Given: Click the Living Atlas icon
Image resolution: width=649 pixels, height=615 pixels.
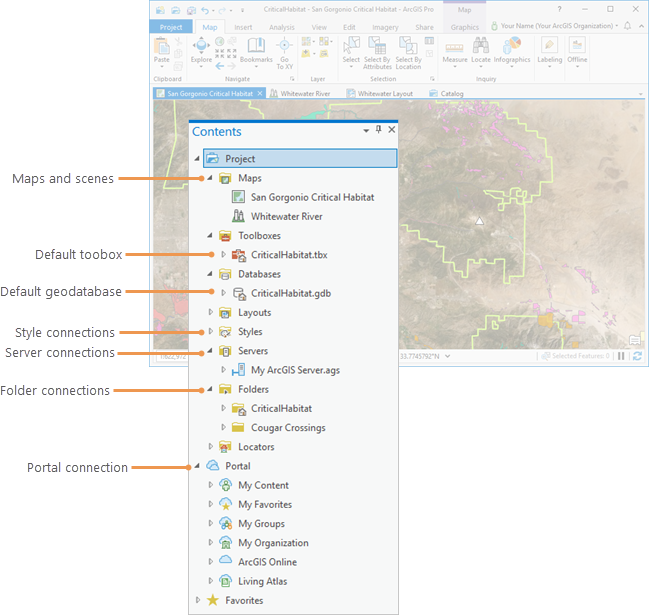Looking at the screenshot, I should click(225, 581).
